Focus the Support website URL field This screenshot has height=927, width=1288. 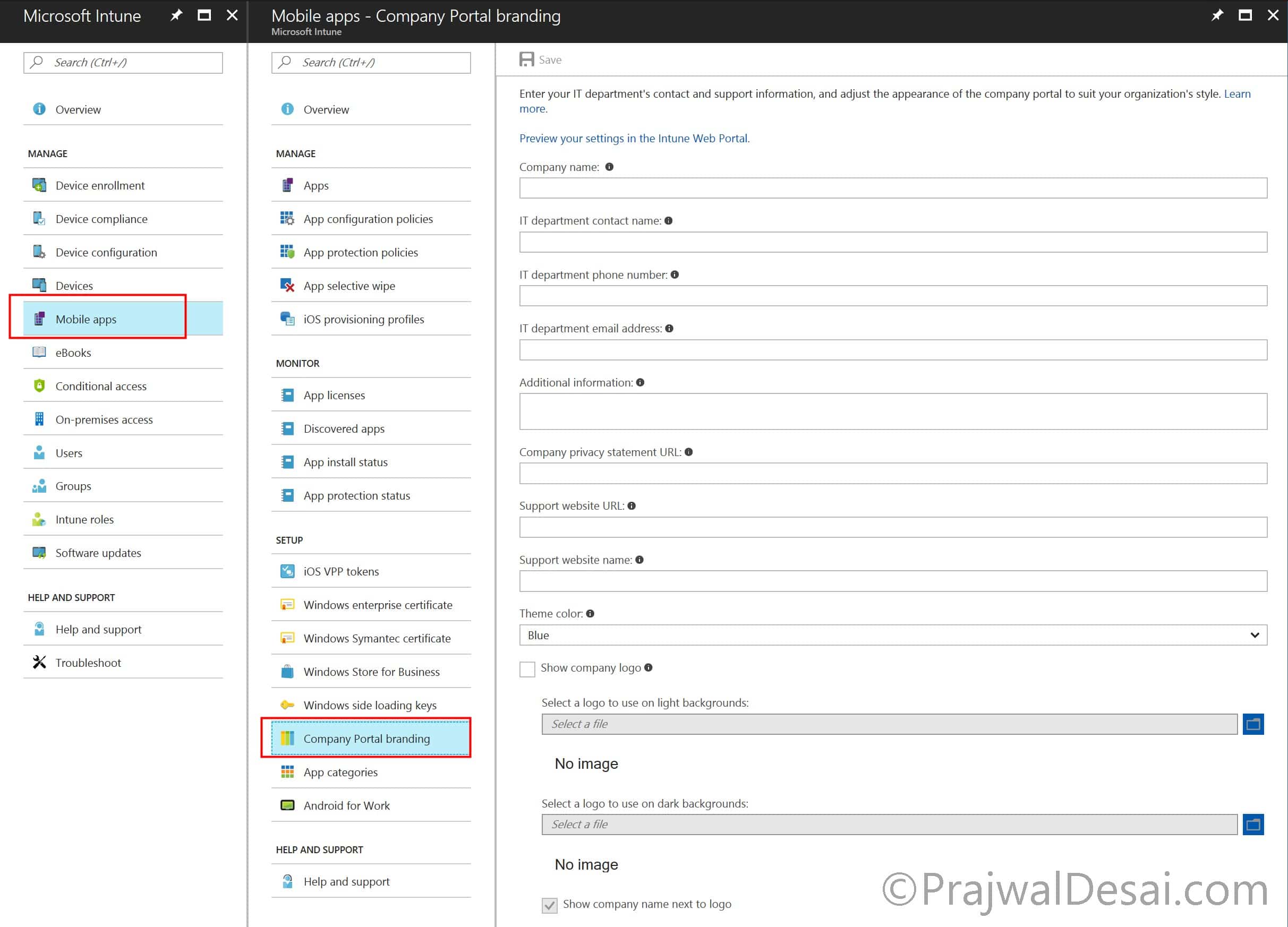click(x=893, y=527)
